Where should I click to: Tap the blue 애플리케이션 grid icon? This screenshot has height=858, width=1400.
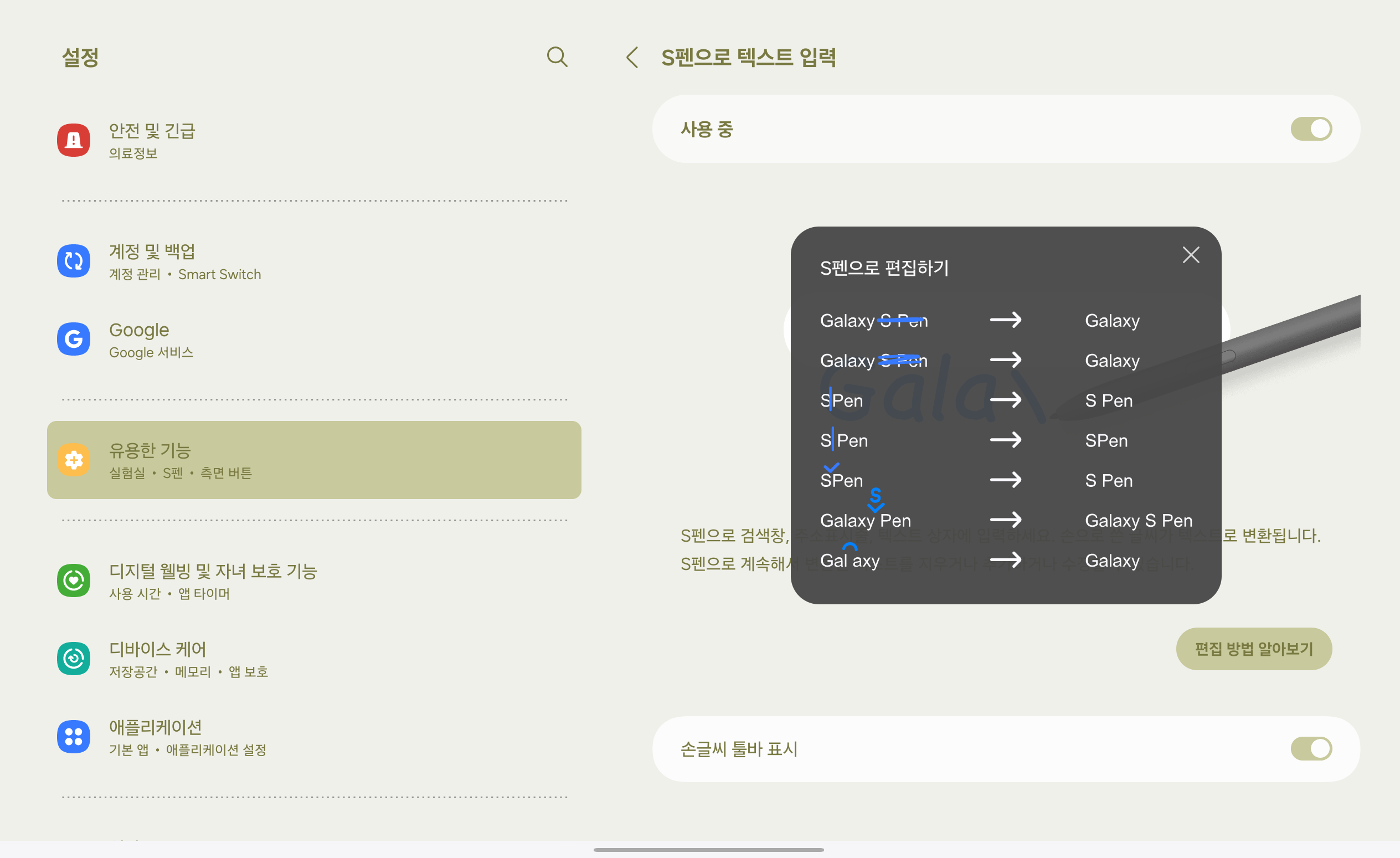click(x=74, y=736)
